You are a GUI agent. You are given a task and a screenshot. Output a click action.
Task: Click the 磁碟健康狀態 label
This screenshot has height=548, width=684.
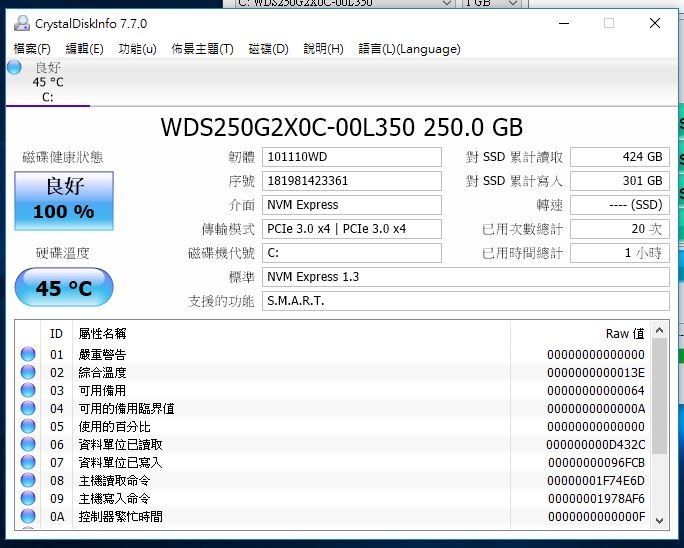coord(63,157)
